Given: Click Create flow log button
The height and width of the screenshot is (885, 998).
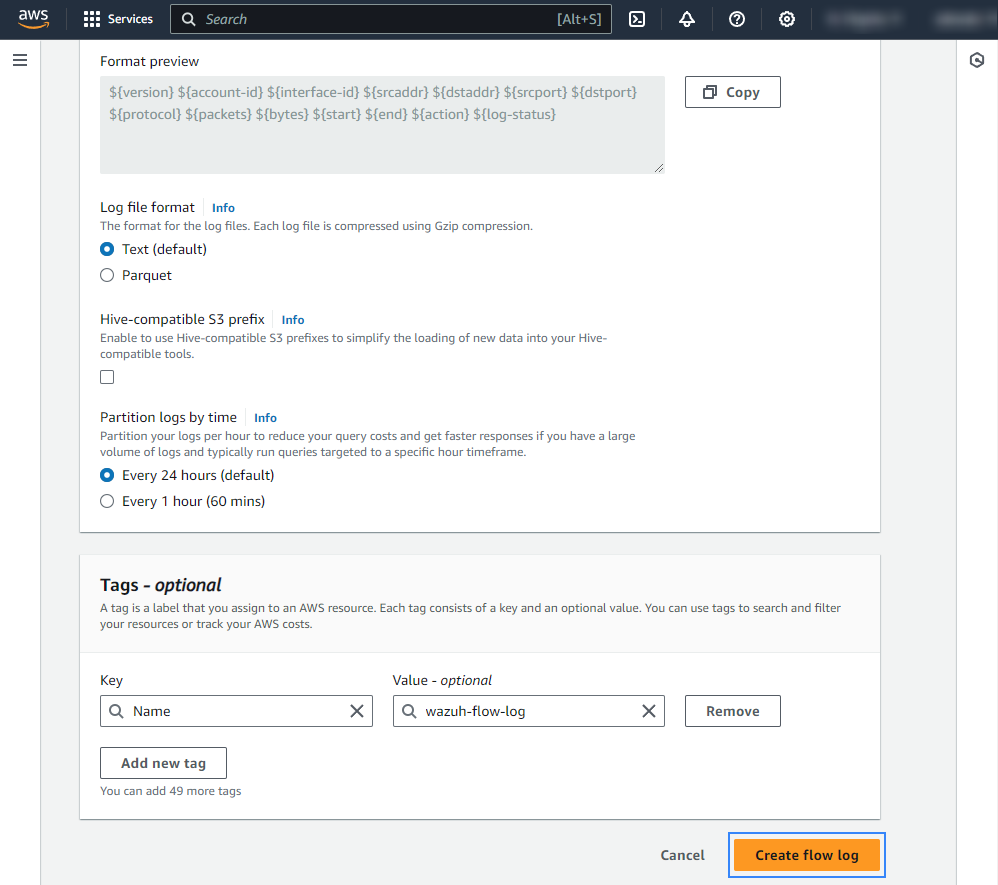Looking at the screenshot, I should (806, 855).
